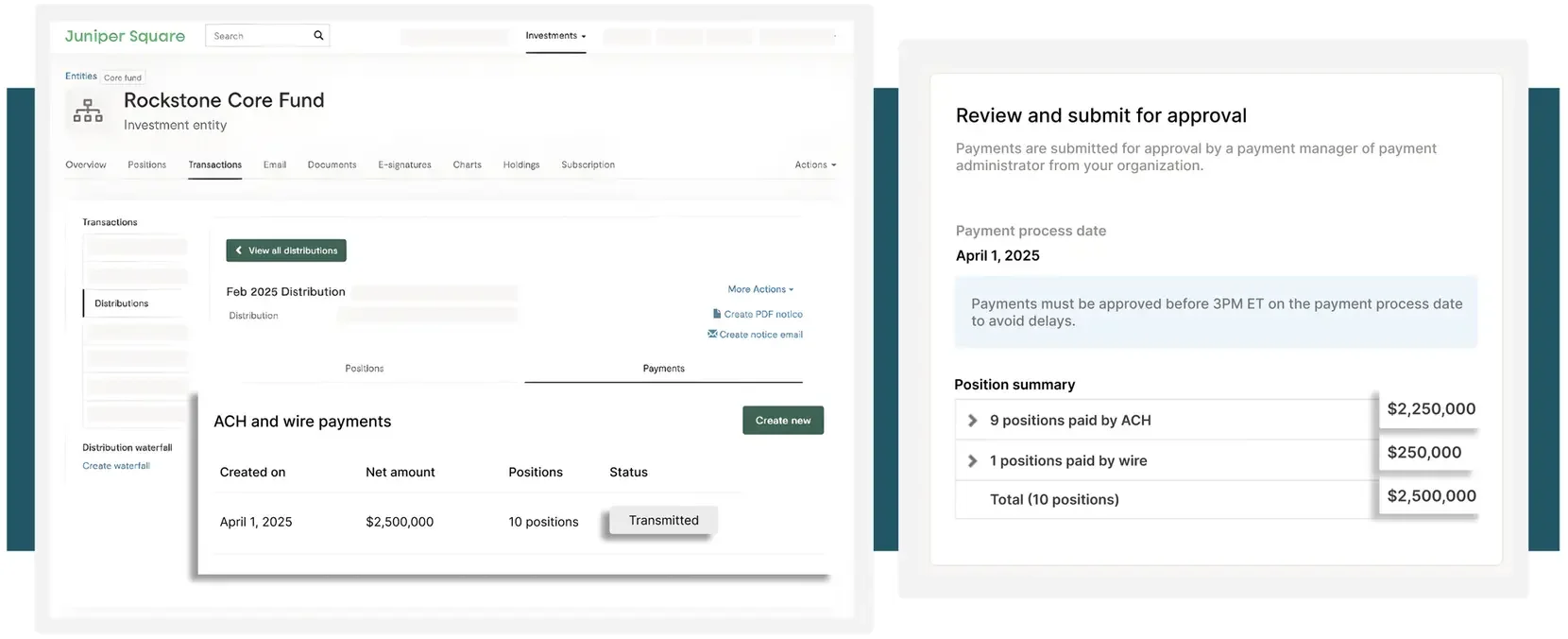Image resolution: width=1568 pixels, height=639 pixels.
Task: Expand 1 positions paid by wire
Action: pyautogui.click(x=973, y=461)
